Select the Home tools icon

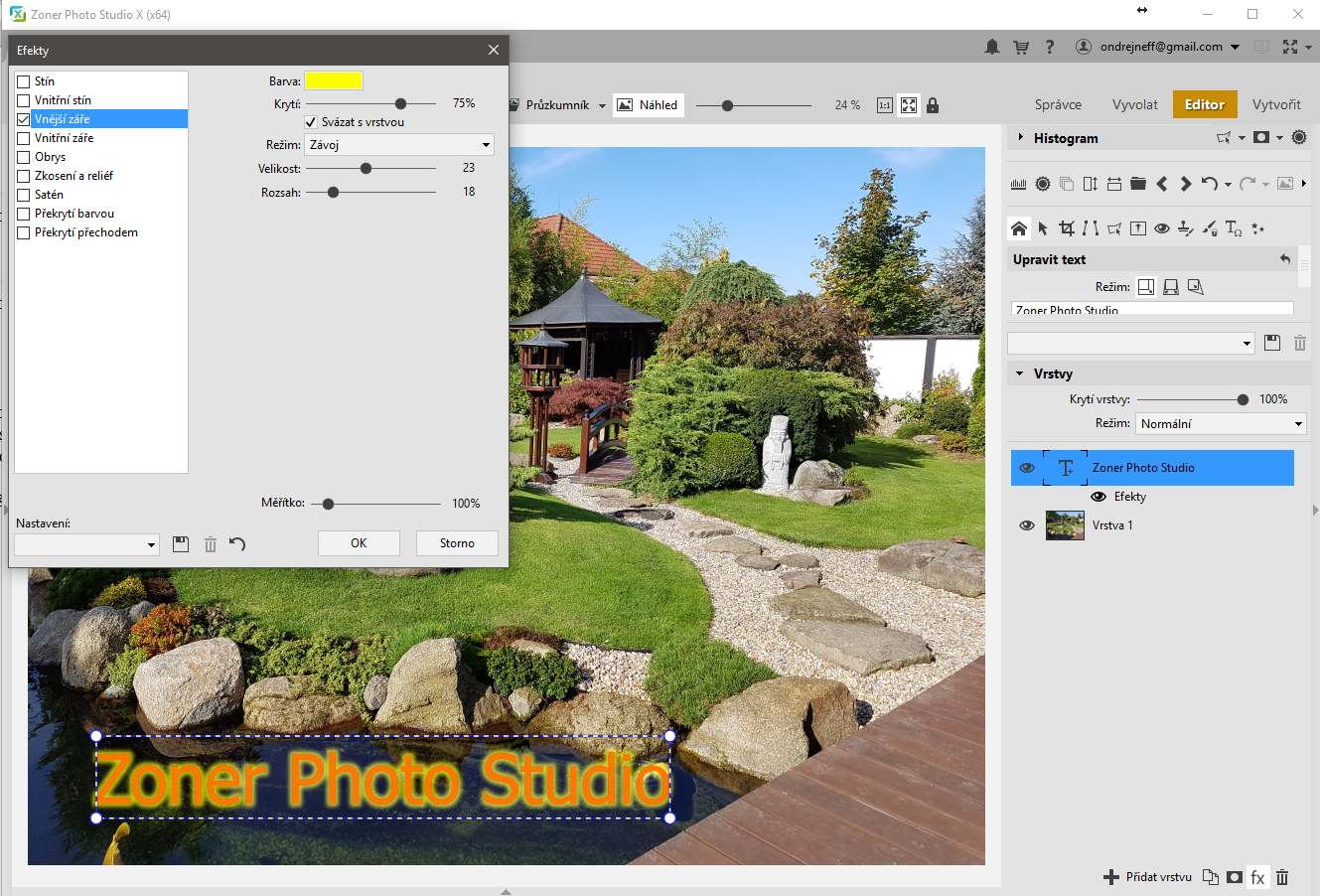[x=1019, y=228]
